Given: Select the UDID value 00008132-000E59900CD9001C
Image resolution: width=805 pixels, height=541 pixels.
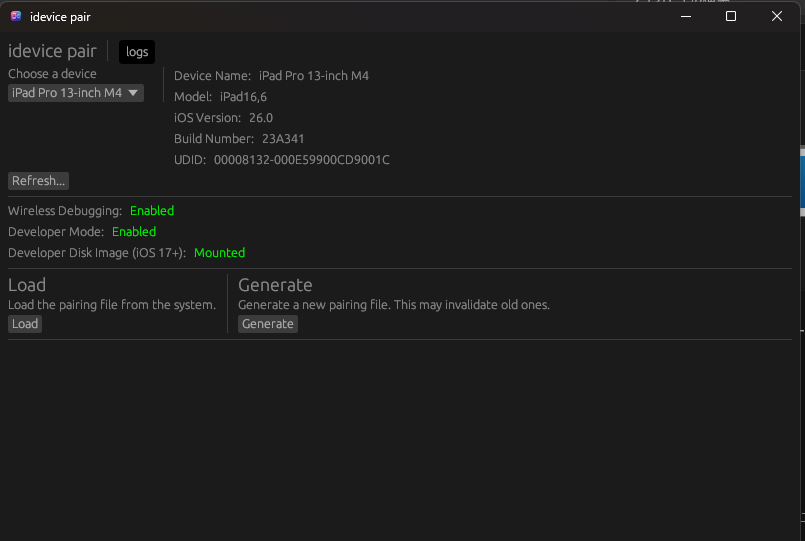Looking at the screenshot, I should (x=301, y=160).
